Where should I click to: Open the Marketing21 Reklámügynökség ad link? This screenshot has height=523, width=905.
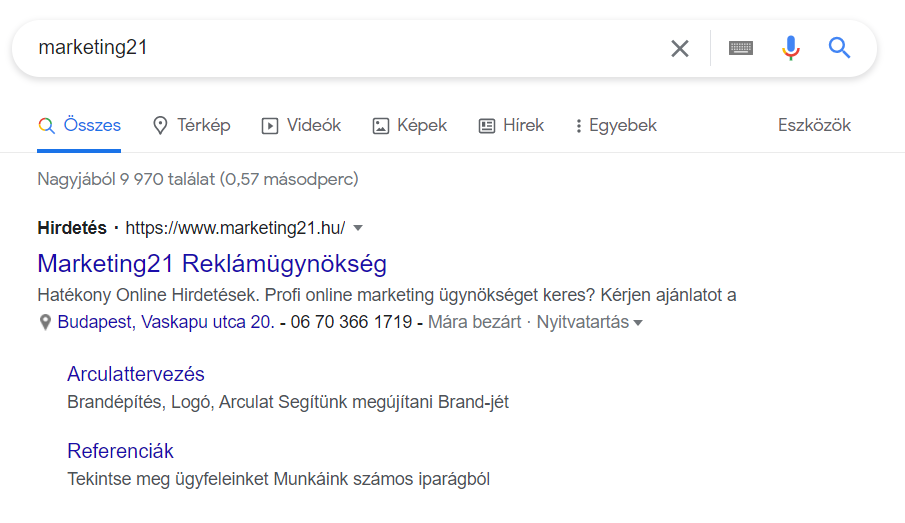click(x=212, y=264)
